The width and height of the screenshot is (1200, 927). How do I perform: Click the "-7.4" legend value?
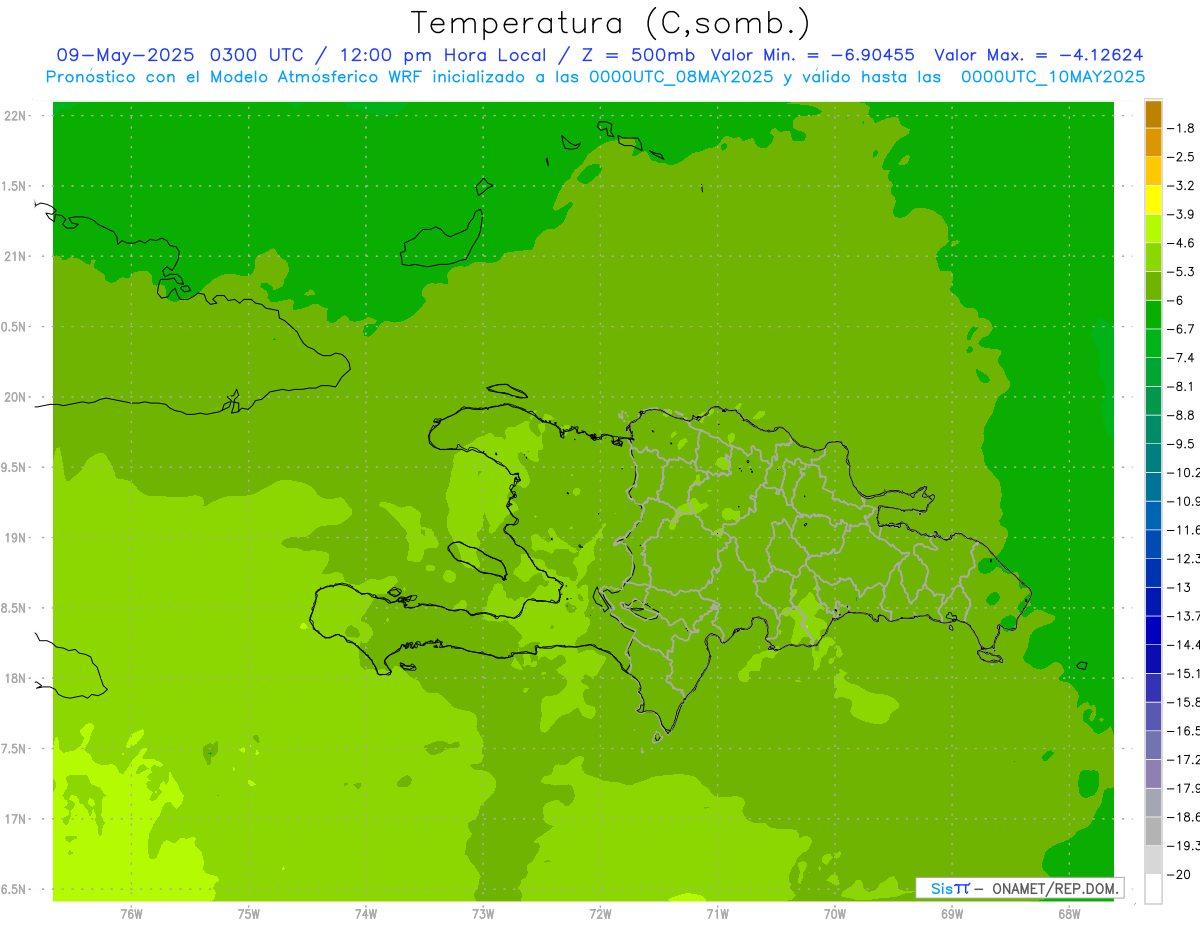1180,358
